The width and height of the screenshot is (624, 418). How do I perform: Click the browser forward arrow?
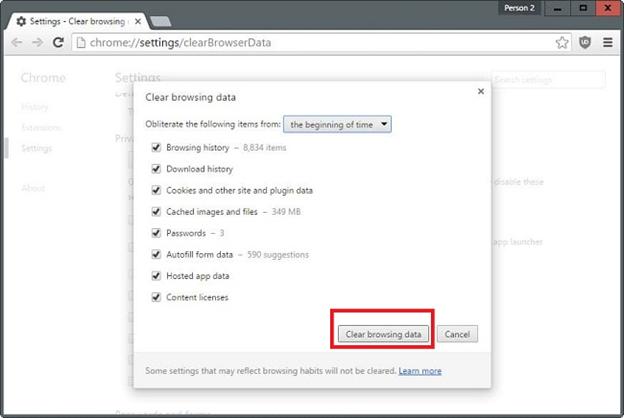(38, 42)
